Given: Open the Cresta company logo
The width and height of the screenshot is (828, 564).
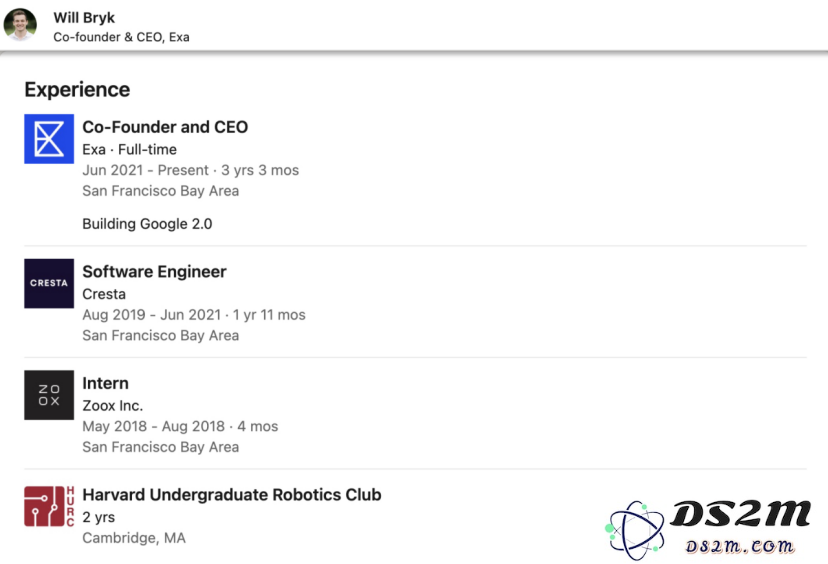Looking at the screenshot, I should pyautogui.click(x=49, y=284).
